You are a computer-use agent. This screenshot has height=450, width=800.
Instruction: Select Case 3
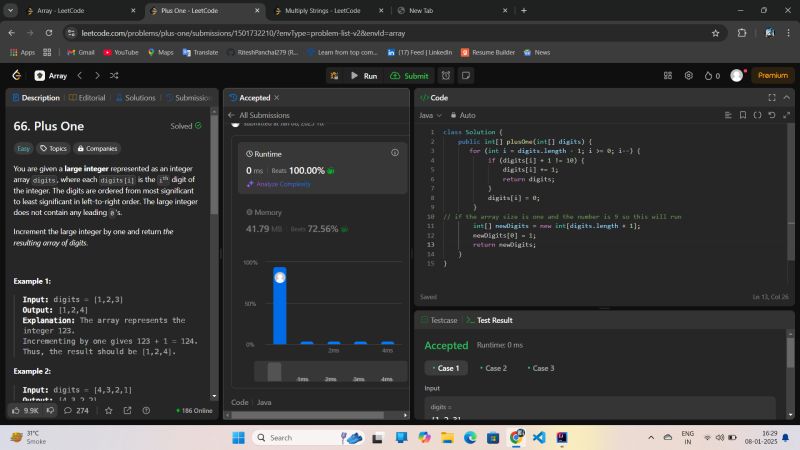[541, 368]
